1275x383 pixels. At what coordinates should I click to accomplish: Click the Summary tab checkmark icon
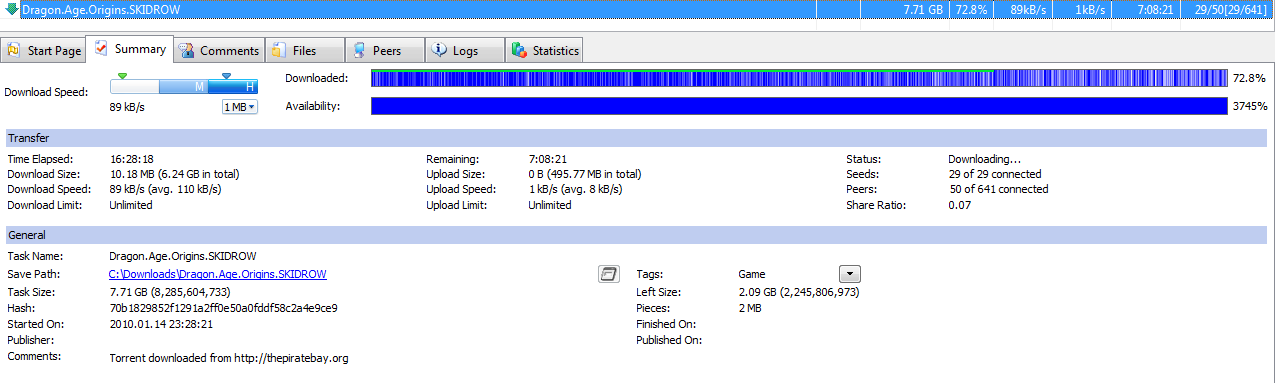(101, 48)
